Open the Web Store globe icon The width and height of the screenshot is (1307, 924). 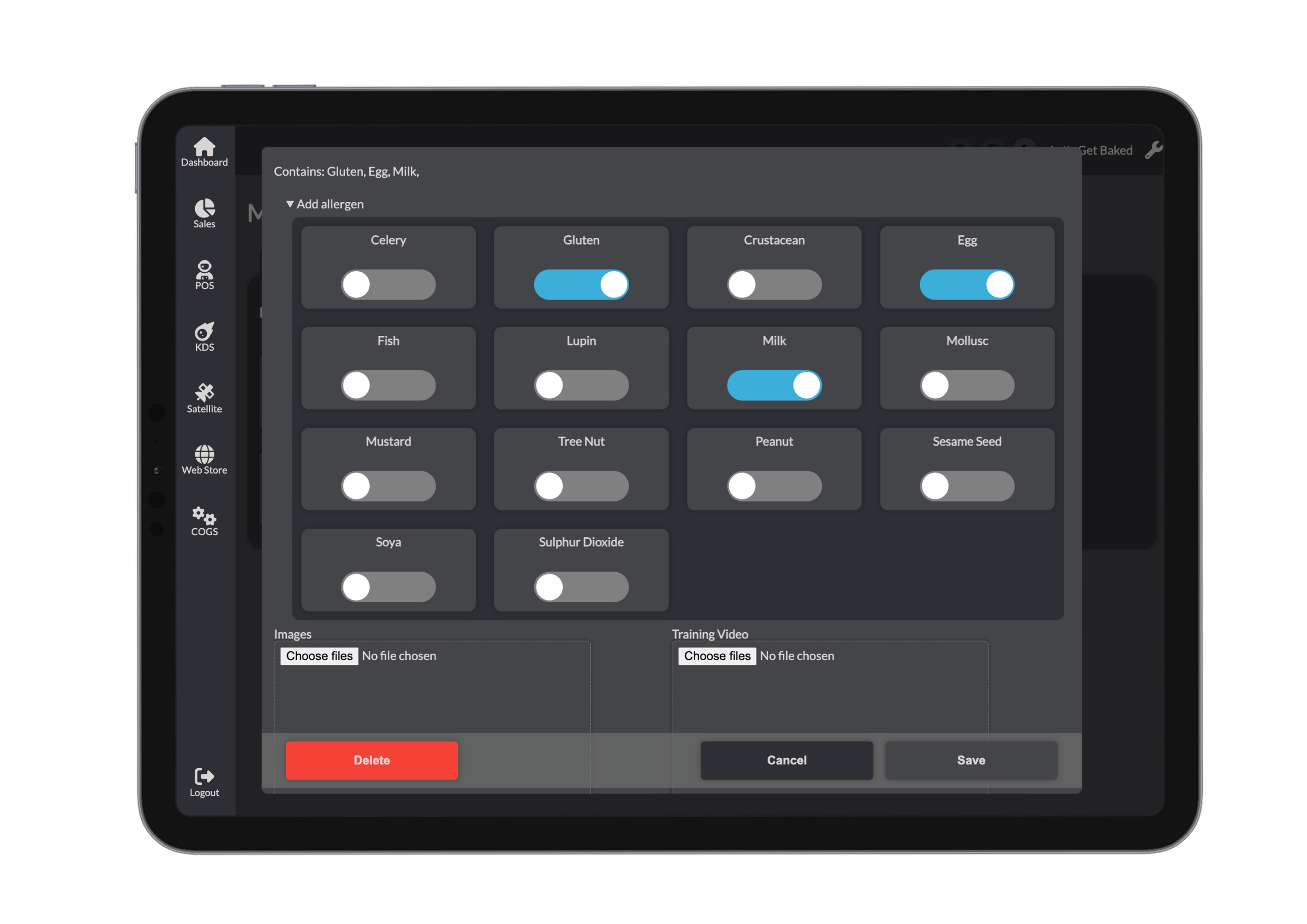205,455
